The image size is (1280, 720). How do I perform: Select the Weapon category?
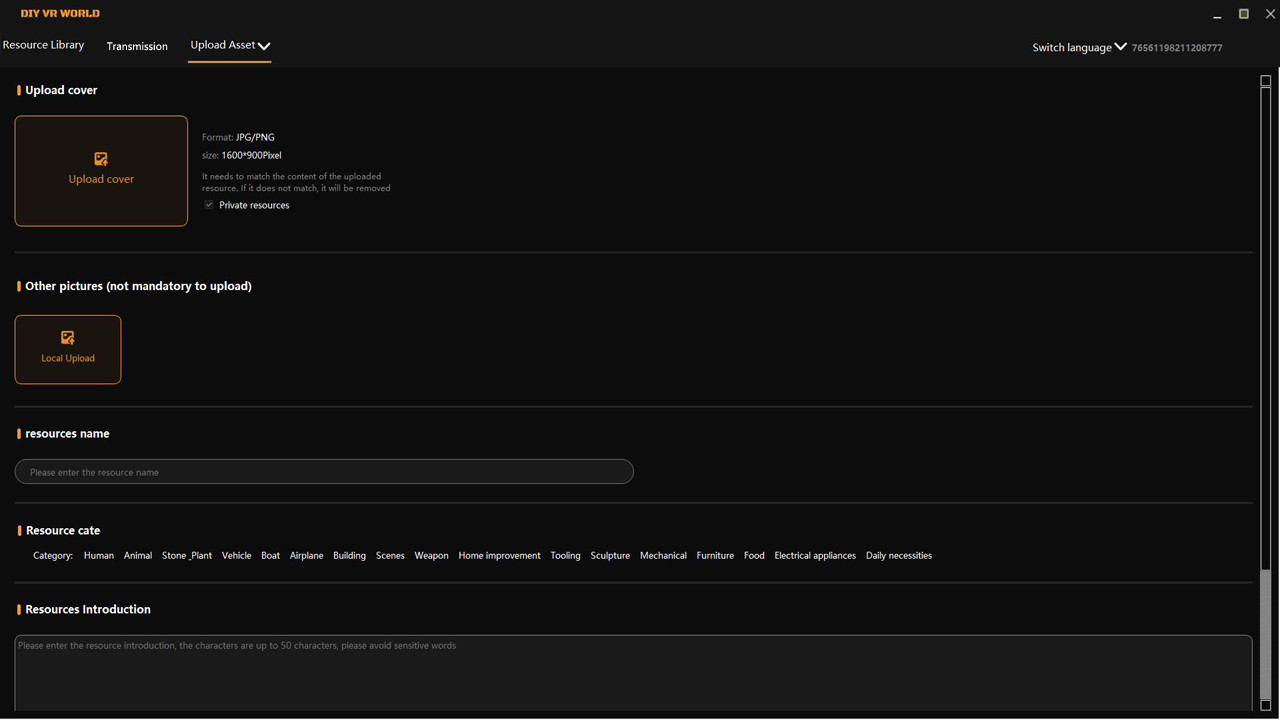coord(431,555)
